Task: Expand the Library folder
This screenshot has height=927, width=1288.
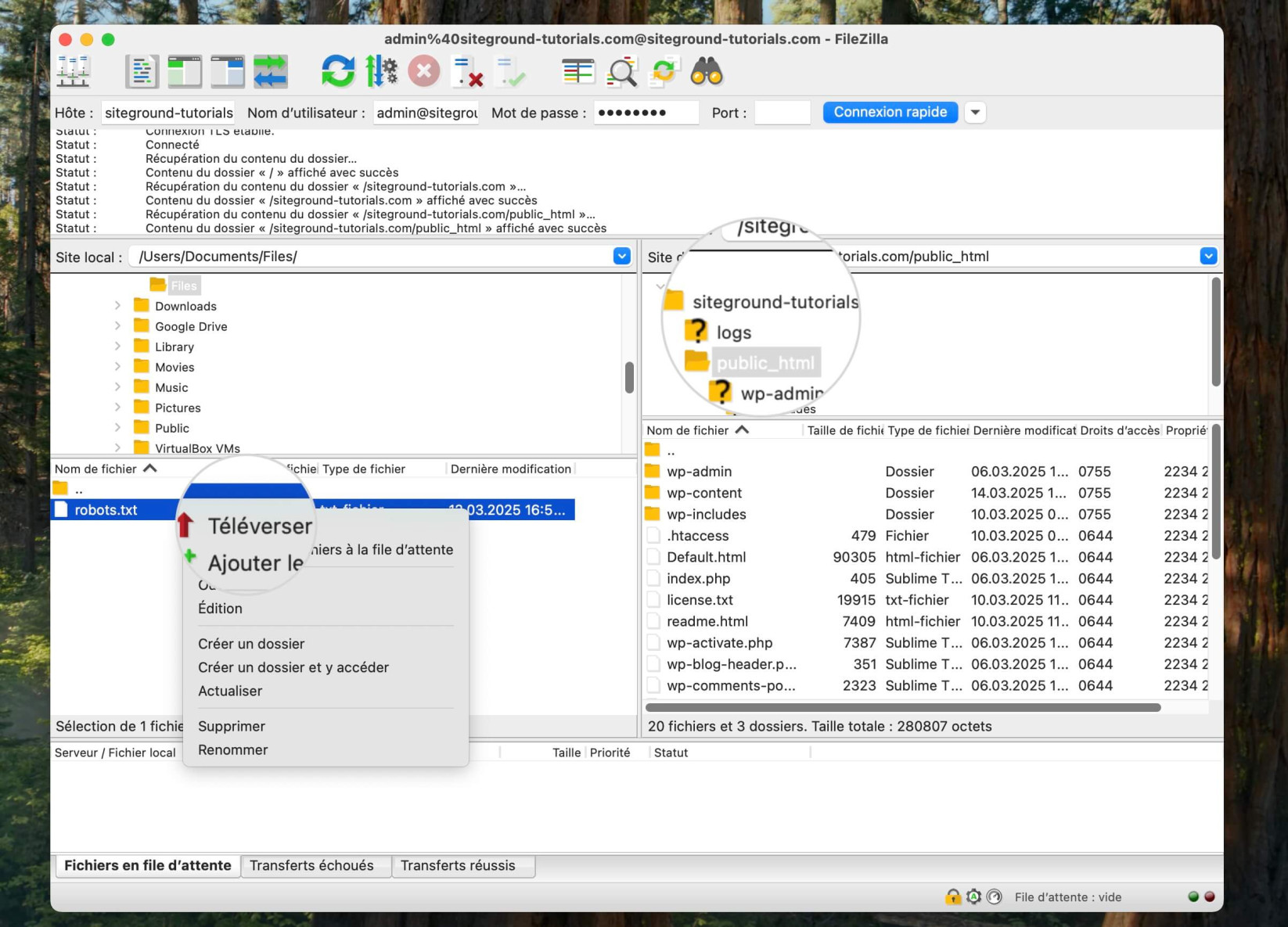Action: pos(117,347)
